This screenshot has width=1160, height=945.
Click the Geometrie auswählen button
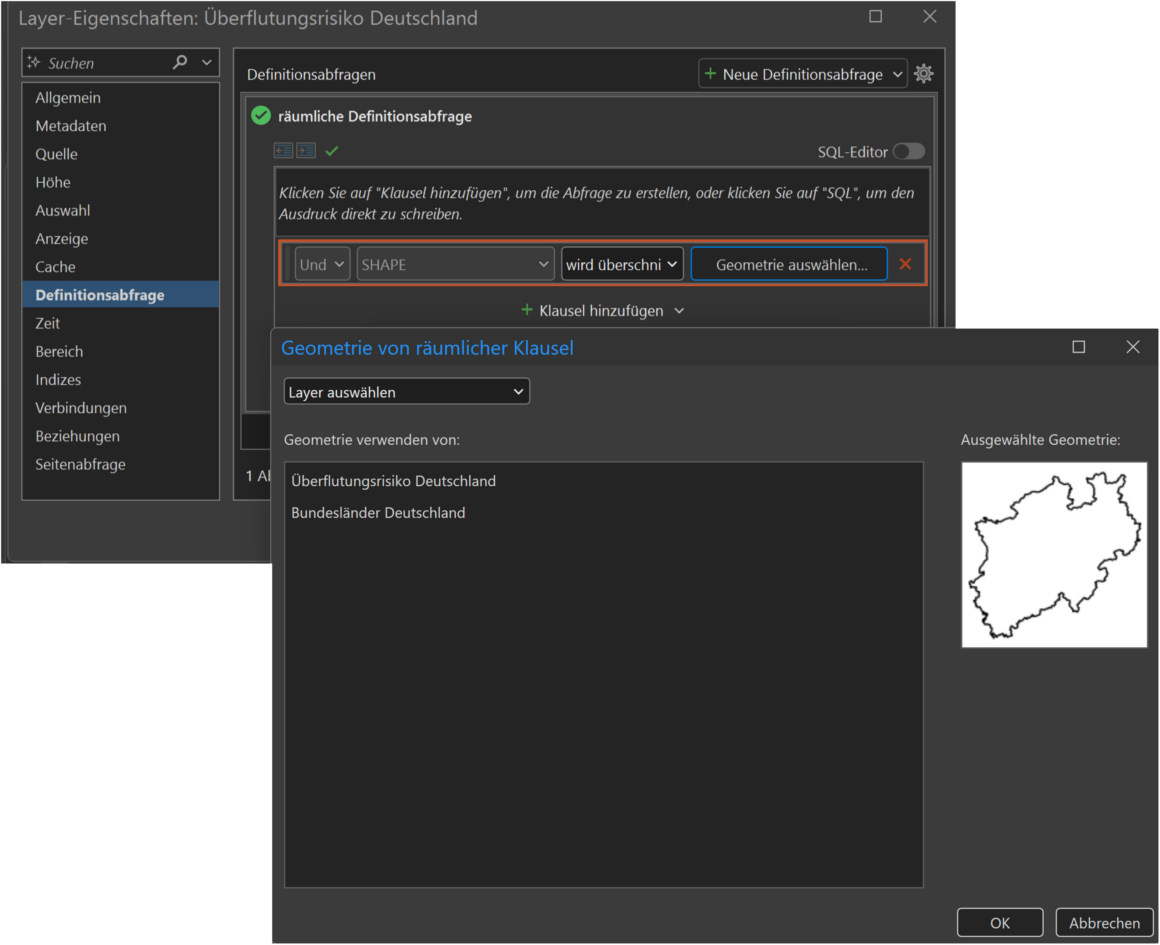coord(789,264)
